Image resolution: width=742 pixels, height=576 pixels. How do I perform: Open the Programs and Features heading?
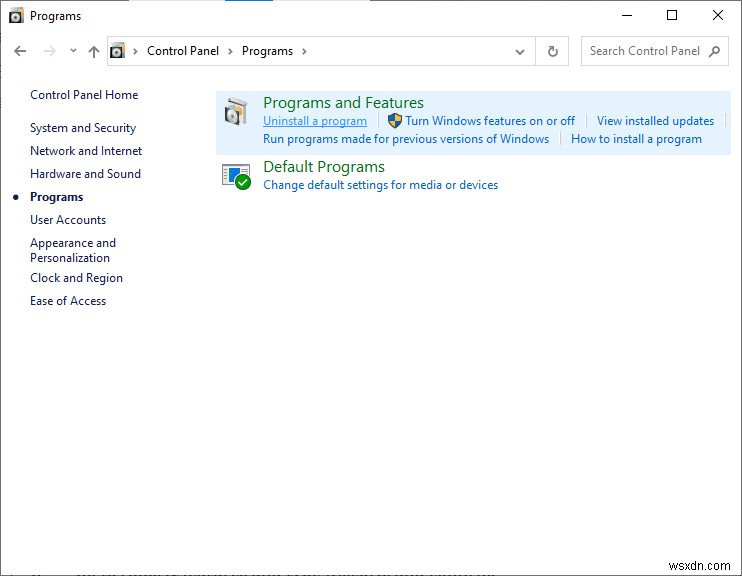point(343,103)
